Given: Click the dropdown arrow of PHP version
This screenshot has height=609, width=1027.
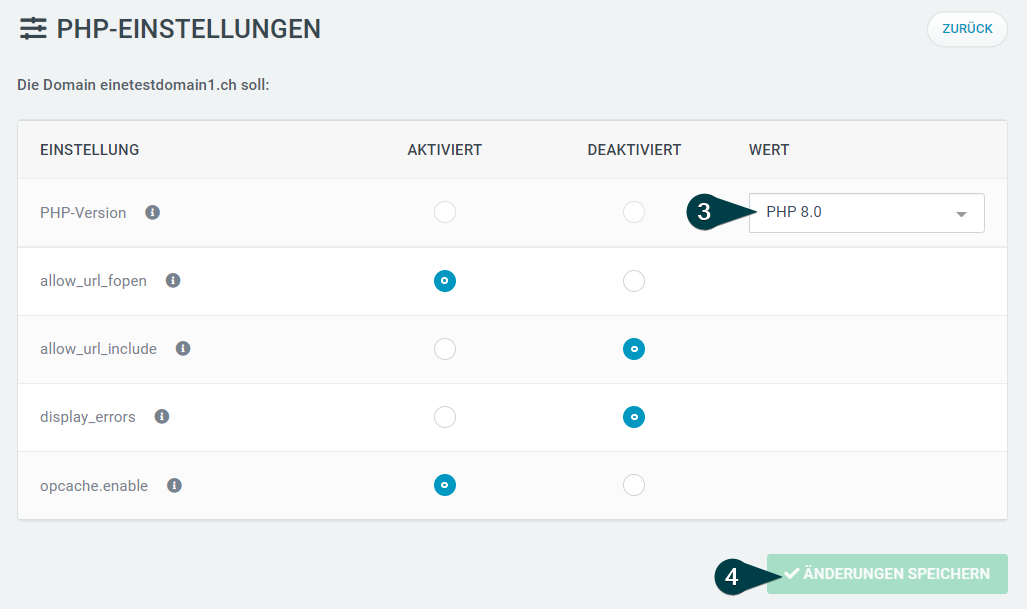Looking at the screenshot, I should pos(961,214).
